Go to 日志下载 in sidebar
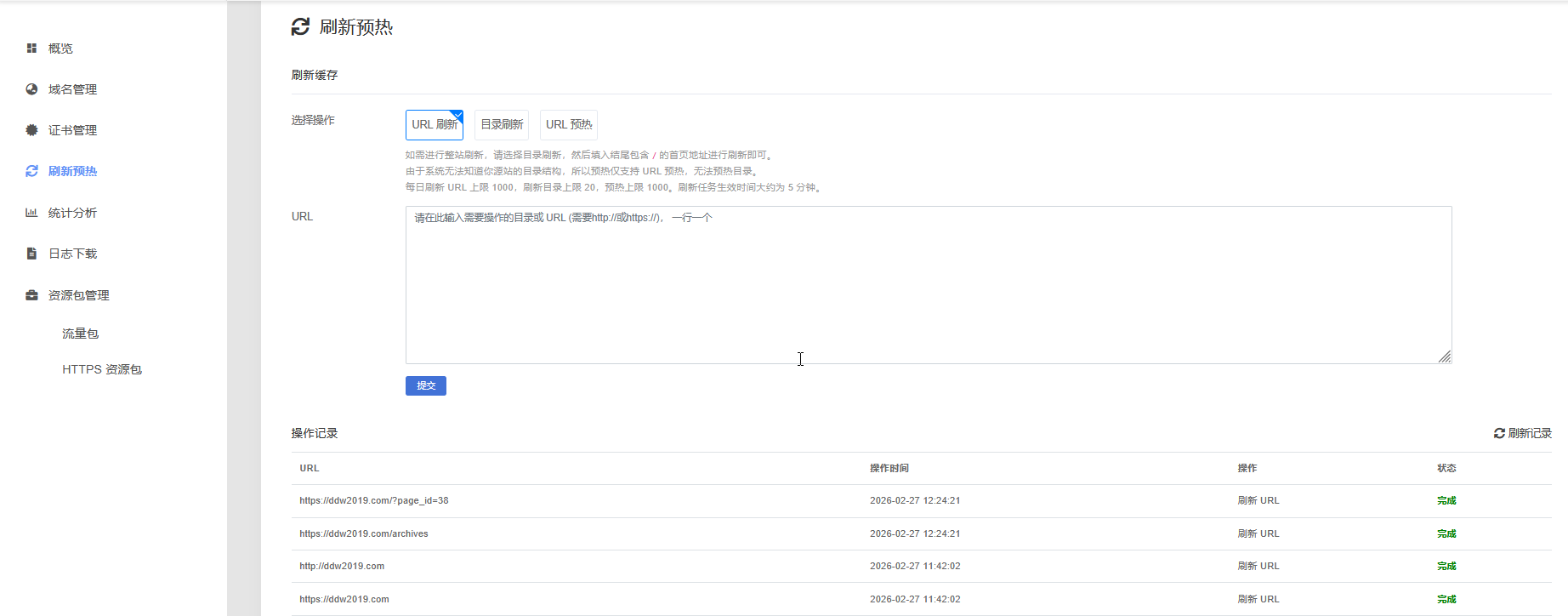Screen dimensions: 1568x616 click(72, 254)
